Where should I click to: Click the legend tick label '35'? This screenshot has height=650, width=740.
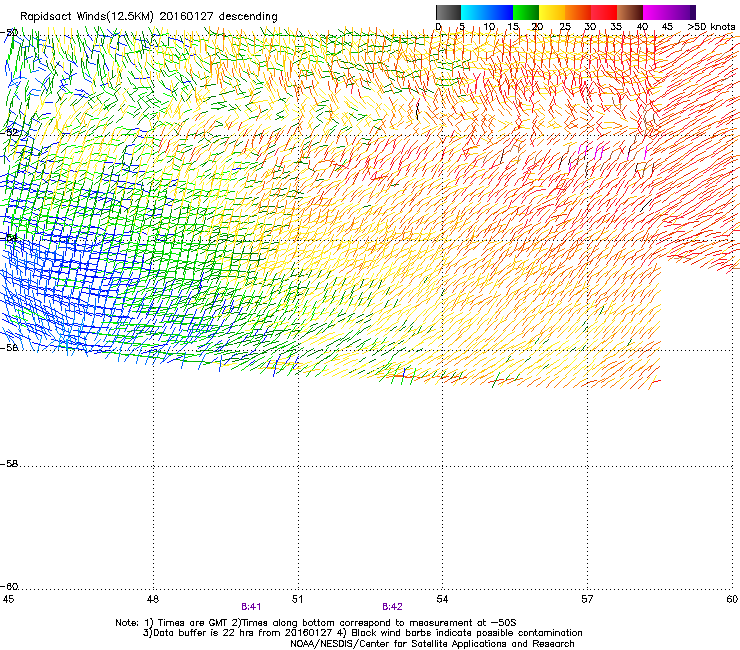616,27
